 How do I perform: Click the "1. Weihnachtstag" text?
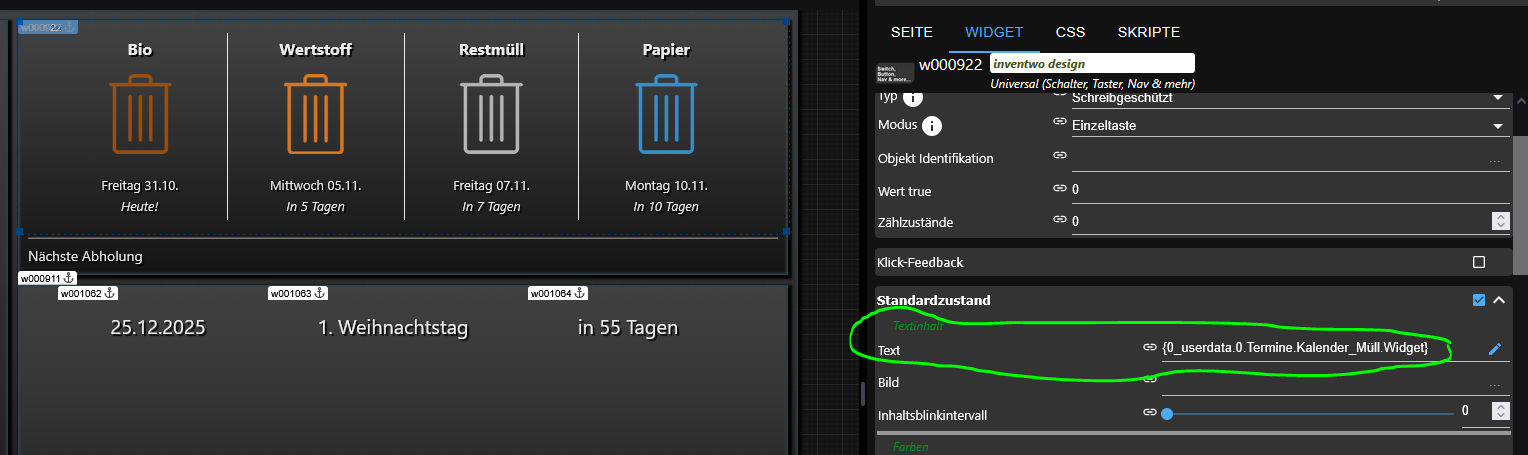pos(393,327)
